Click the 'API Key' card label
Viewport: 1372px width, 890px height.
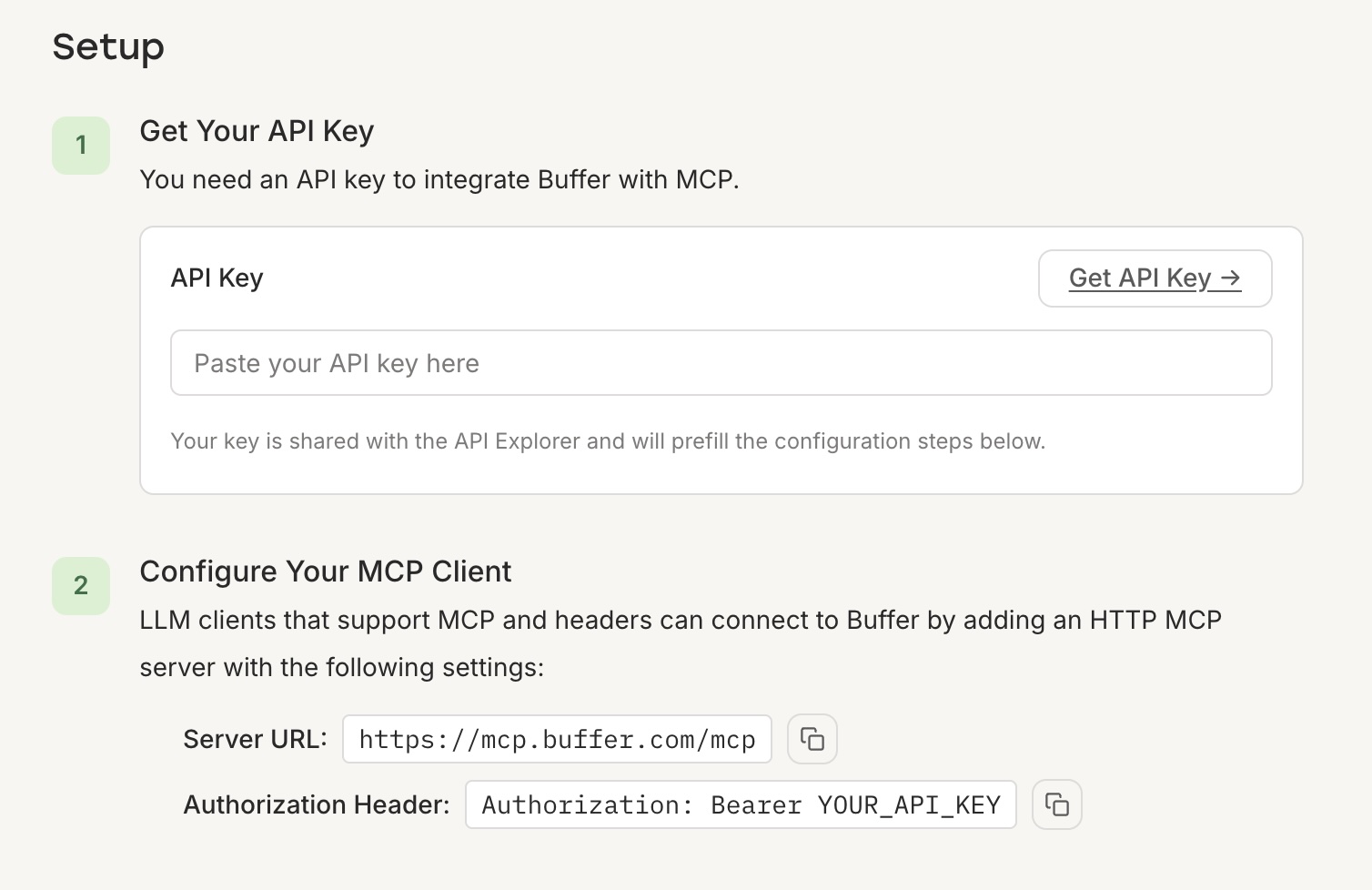217,278
